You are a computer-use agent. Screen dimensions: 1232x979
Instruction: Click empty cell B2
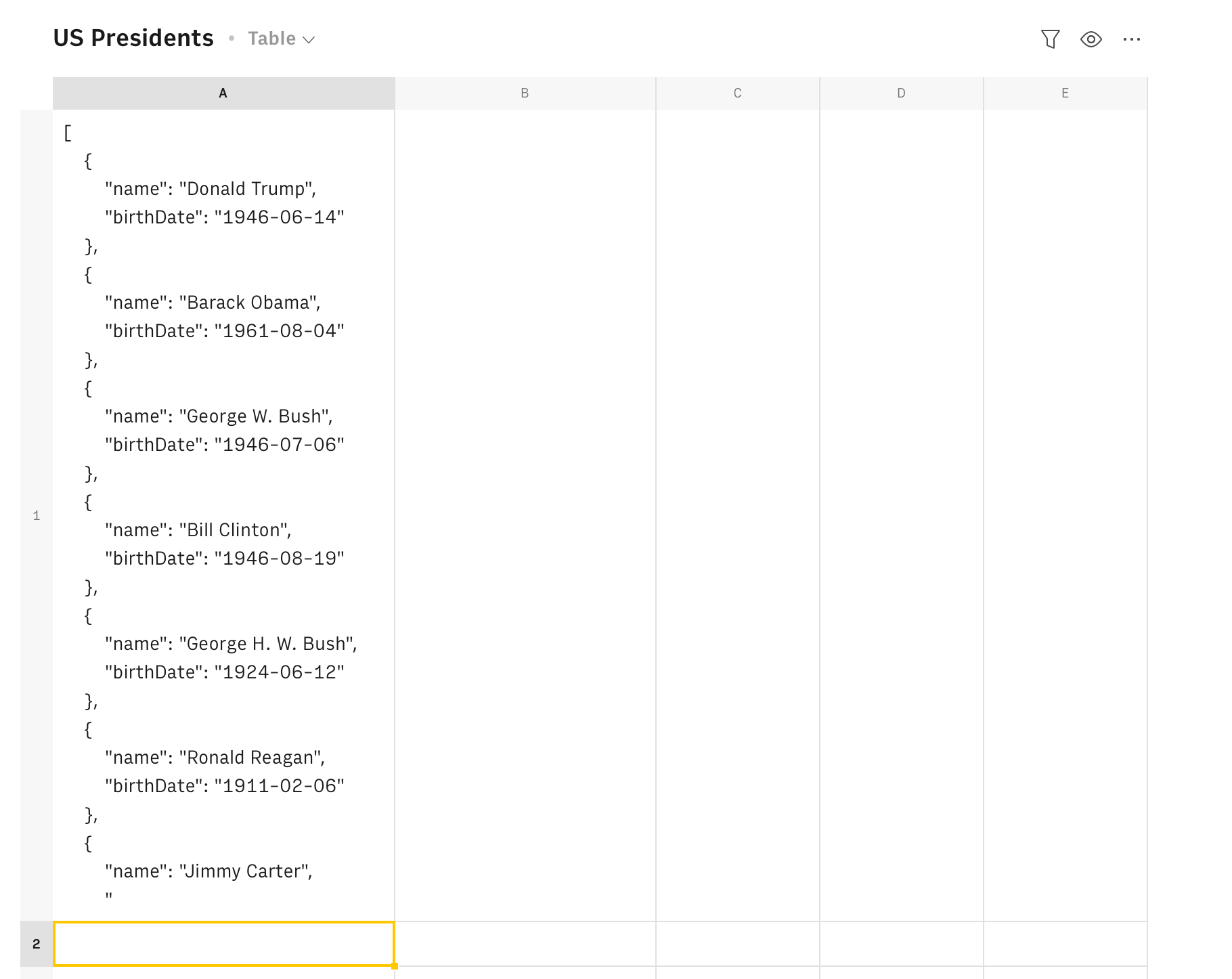pos(525,944)
